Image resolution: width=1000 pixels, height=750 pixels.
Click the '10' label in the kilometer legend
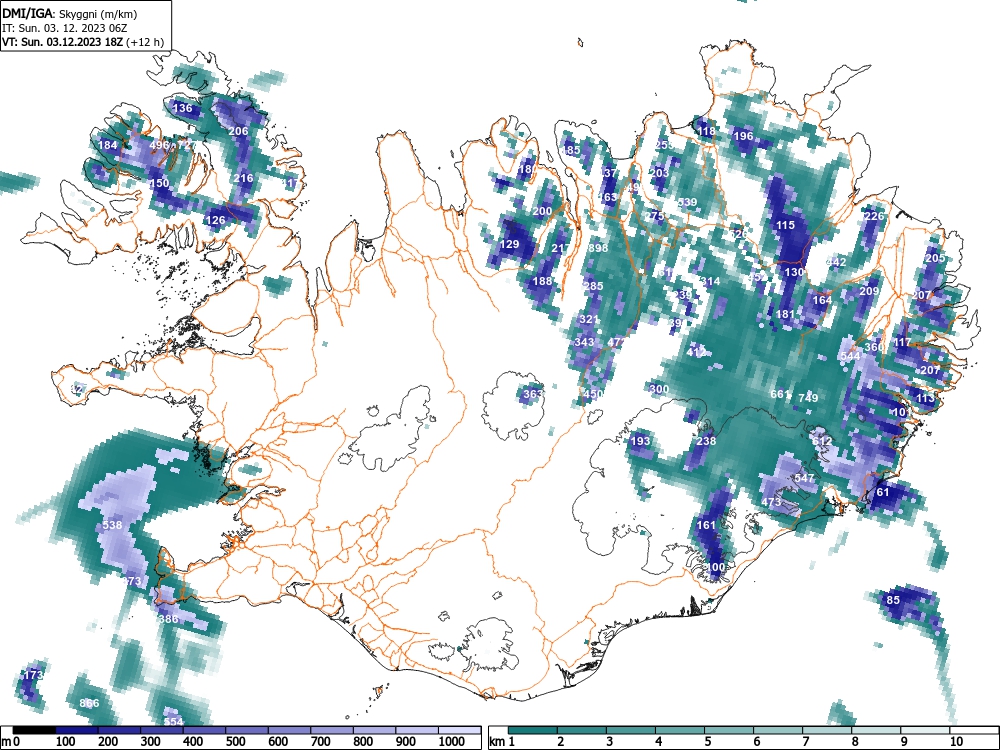click(x=955, y=742)
